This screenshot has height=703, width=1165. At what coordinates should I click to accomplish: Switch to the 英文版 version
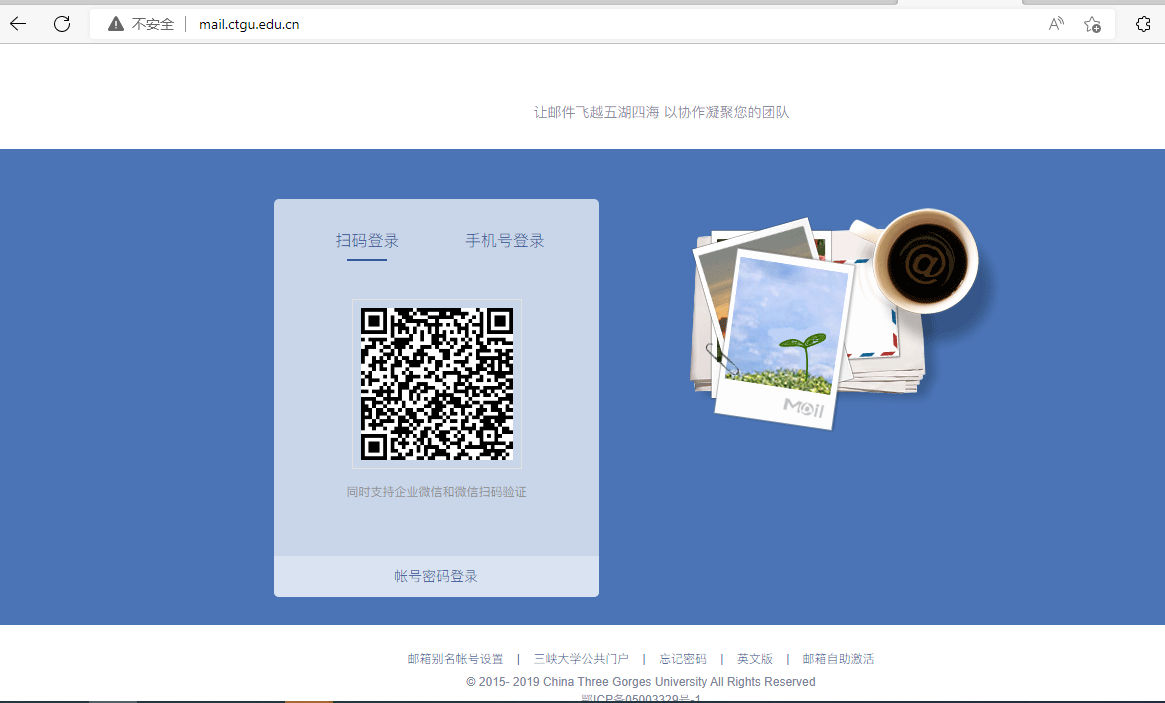(755, 658)
